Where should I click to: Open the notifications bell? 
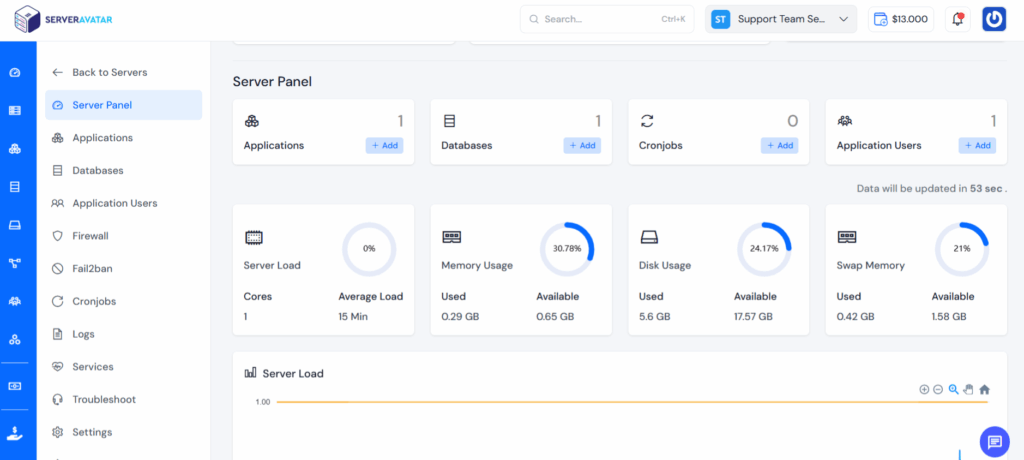pyautogui.click(x=958, y=19)
